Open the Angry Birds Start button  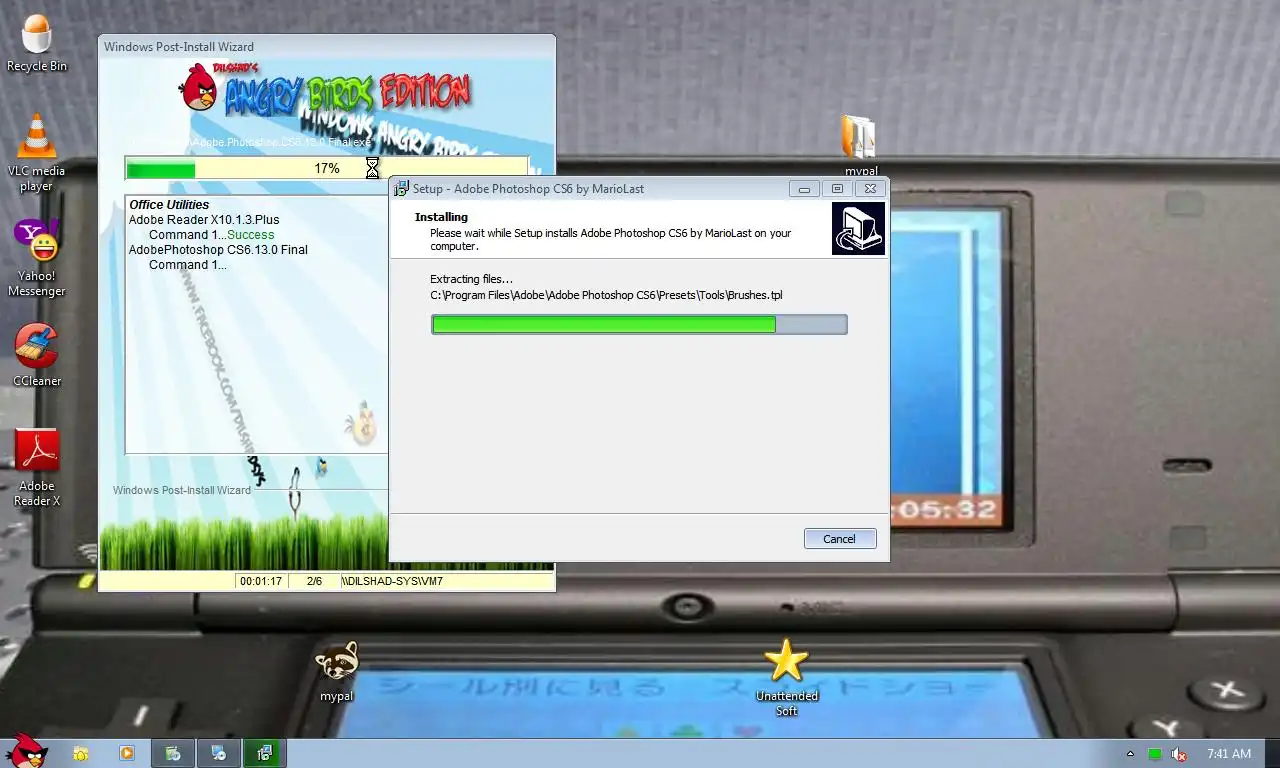(26, 752)
